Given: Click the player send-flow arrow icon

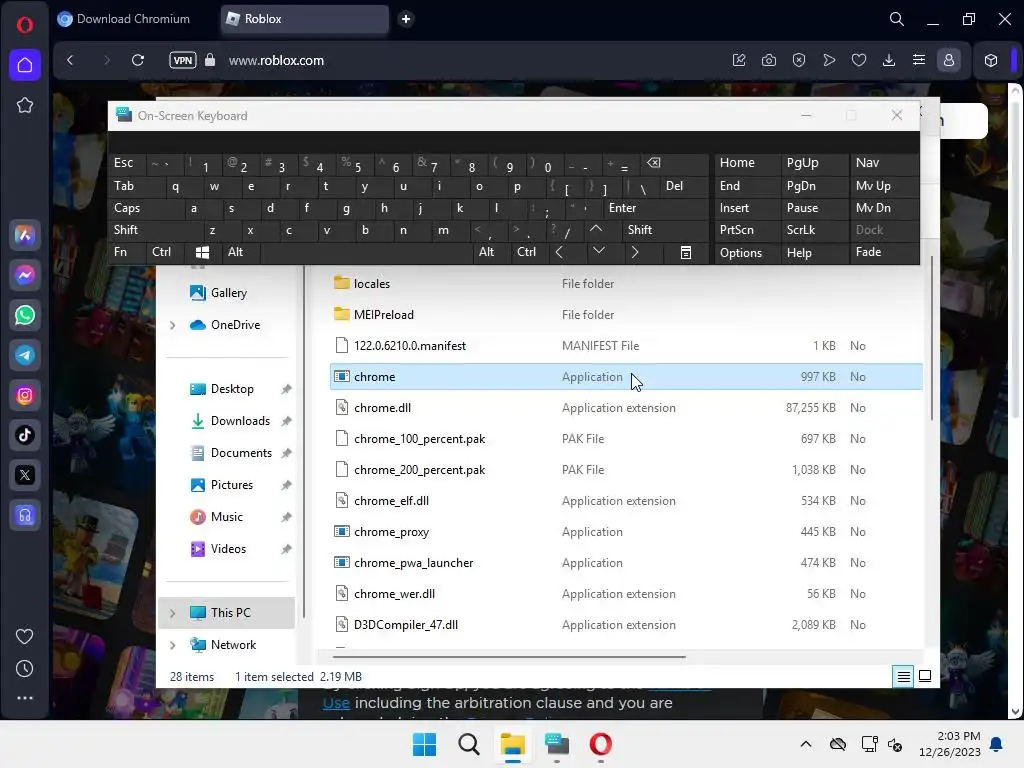Looking at the screenshot, I should [829, 60].
